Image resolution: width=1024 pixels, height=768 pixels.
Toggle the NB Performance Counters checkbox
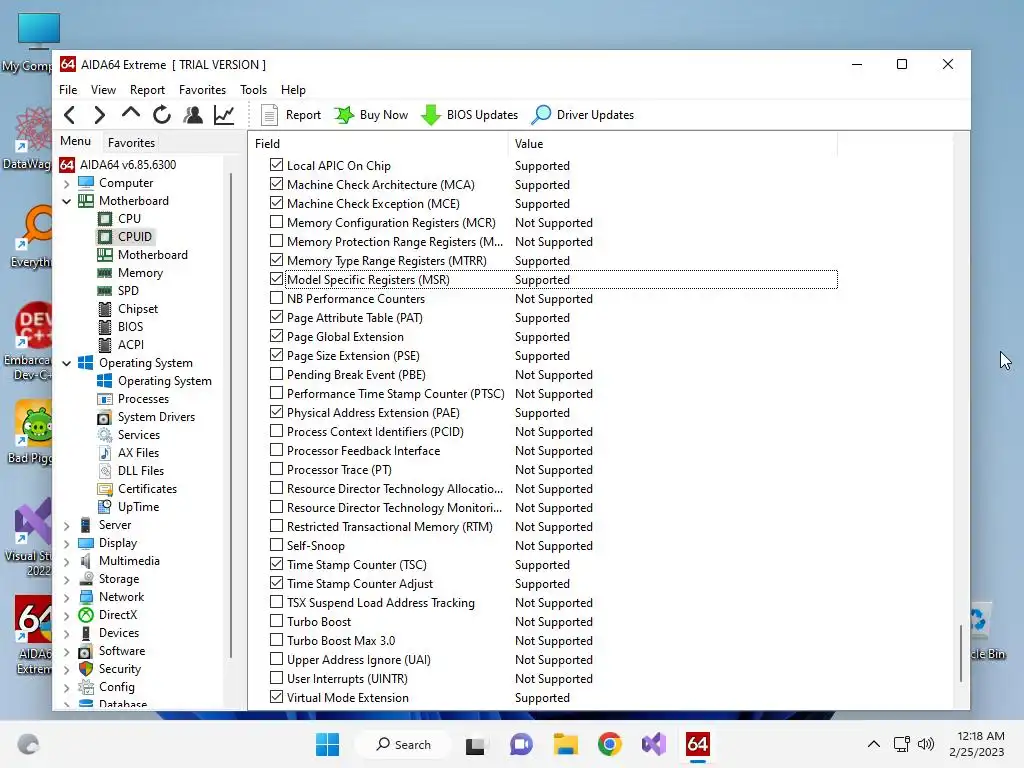point(276,298)
